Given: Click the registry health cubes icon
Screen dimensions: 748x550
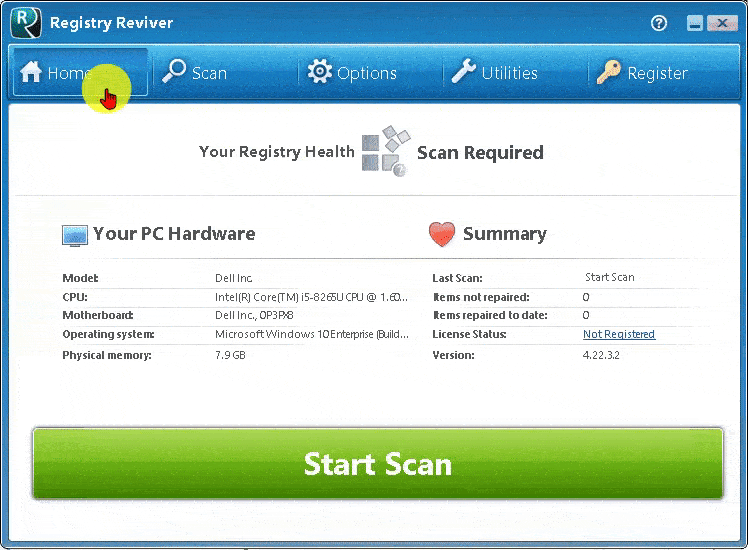Looking at the screenshot, I should tap(385, 152).
